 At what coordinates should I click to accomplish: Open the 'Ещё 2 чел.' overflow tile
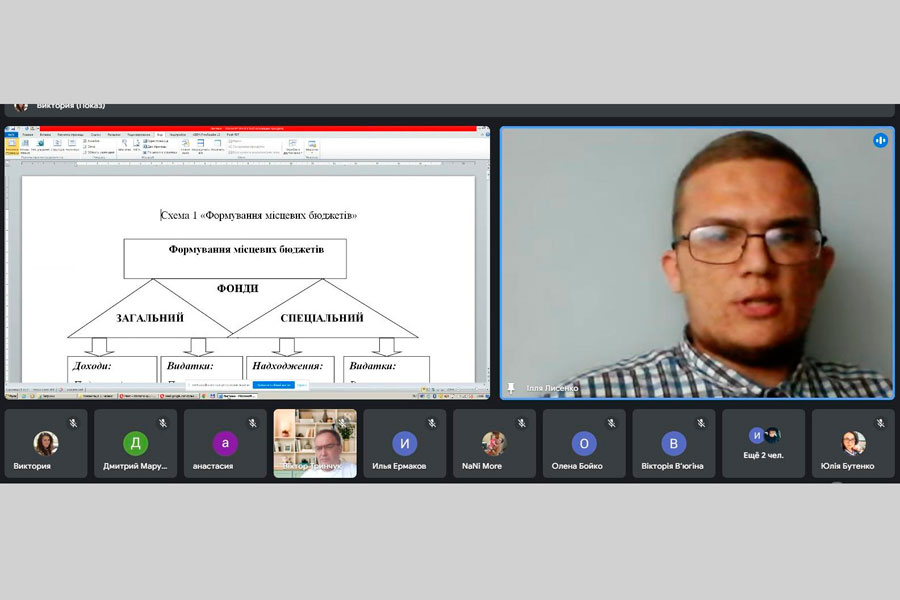pyautogui.click(x=763, y=443)
